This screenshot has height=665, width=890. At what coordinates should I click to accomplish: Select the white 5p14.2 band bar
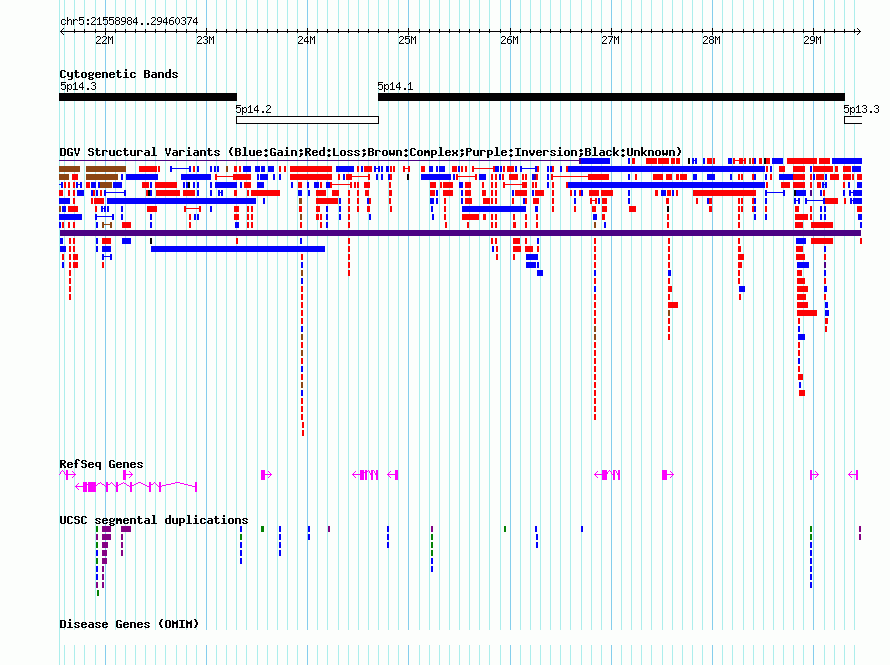(x=307, y=120)
